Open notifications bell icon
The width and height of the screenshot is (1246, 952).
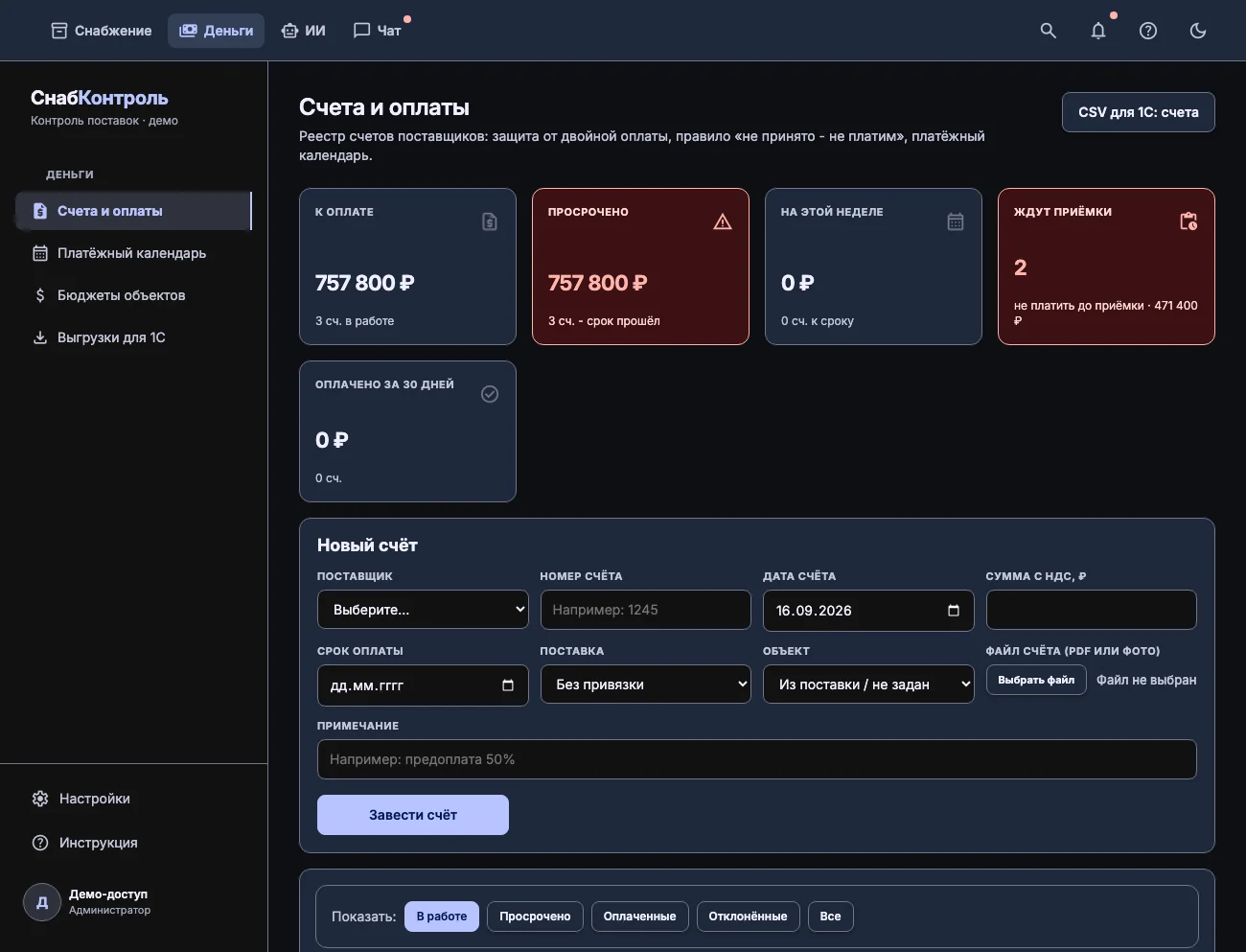click(x=1098, y=31)
